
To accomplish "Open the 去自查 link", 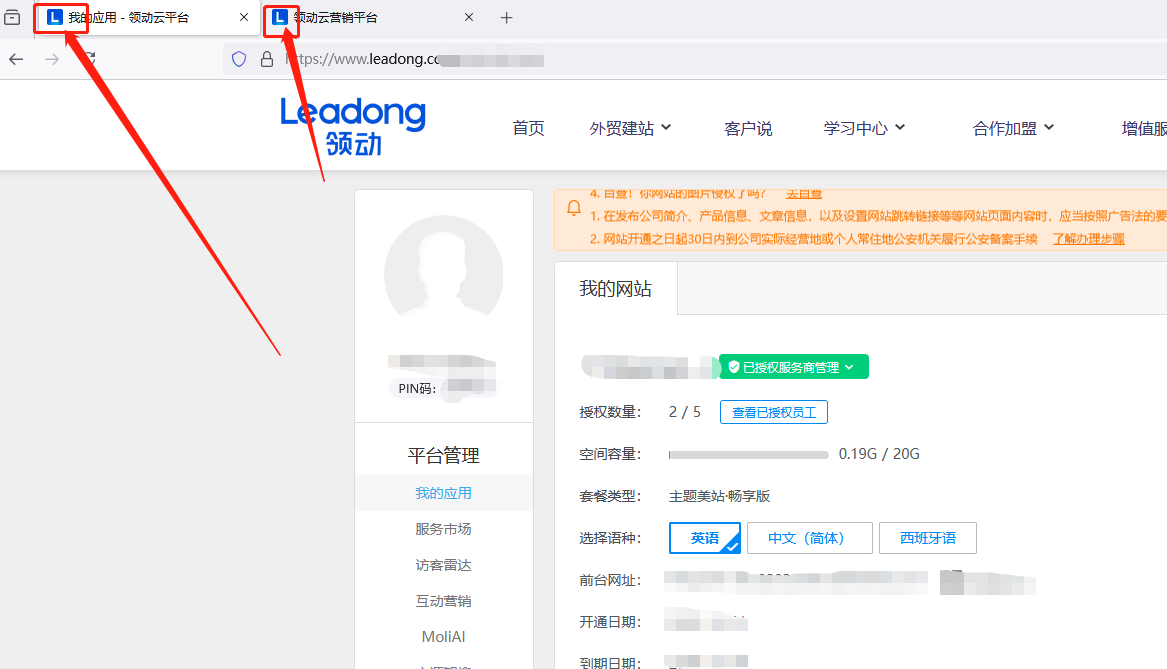I will [803, 193].
